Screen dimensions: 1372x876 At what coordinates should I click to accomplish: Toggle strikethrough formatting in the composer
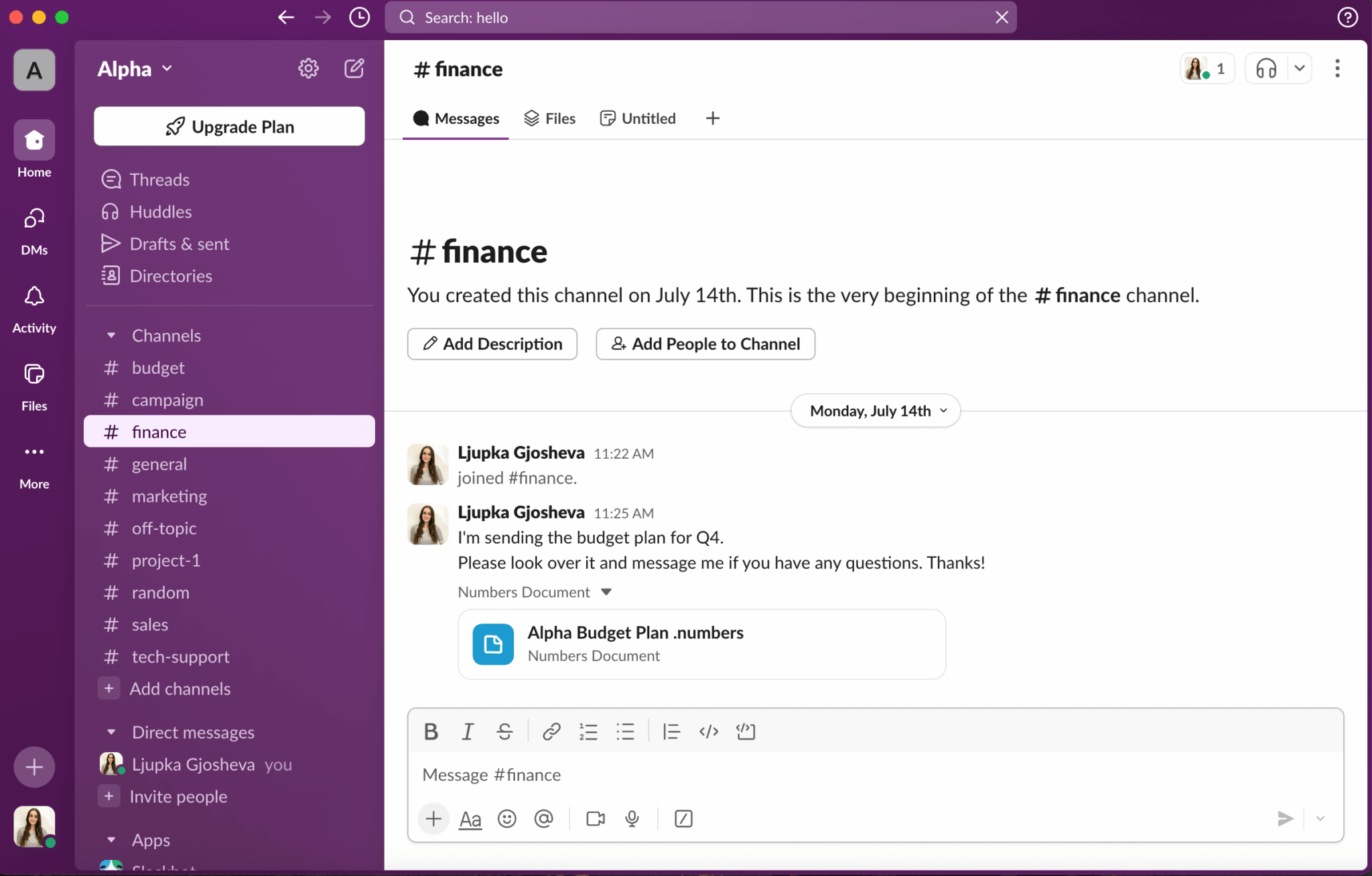click(x=504, y=731)
